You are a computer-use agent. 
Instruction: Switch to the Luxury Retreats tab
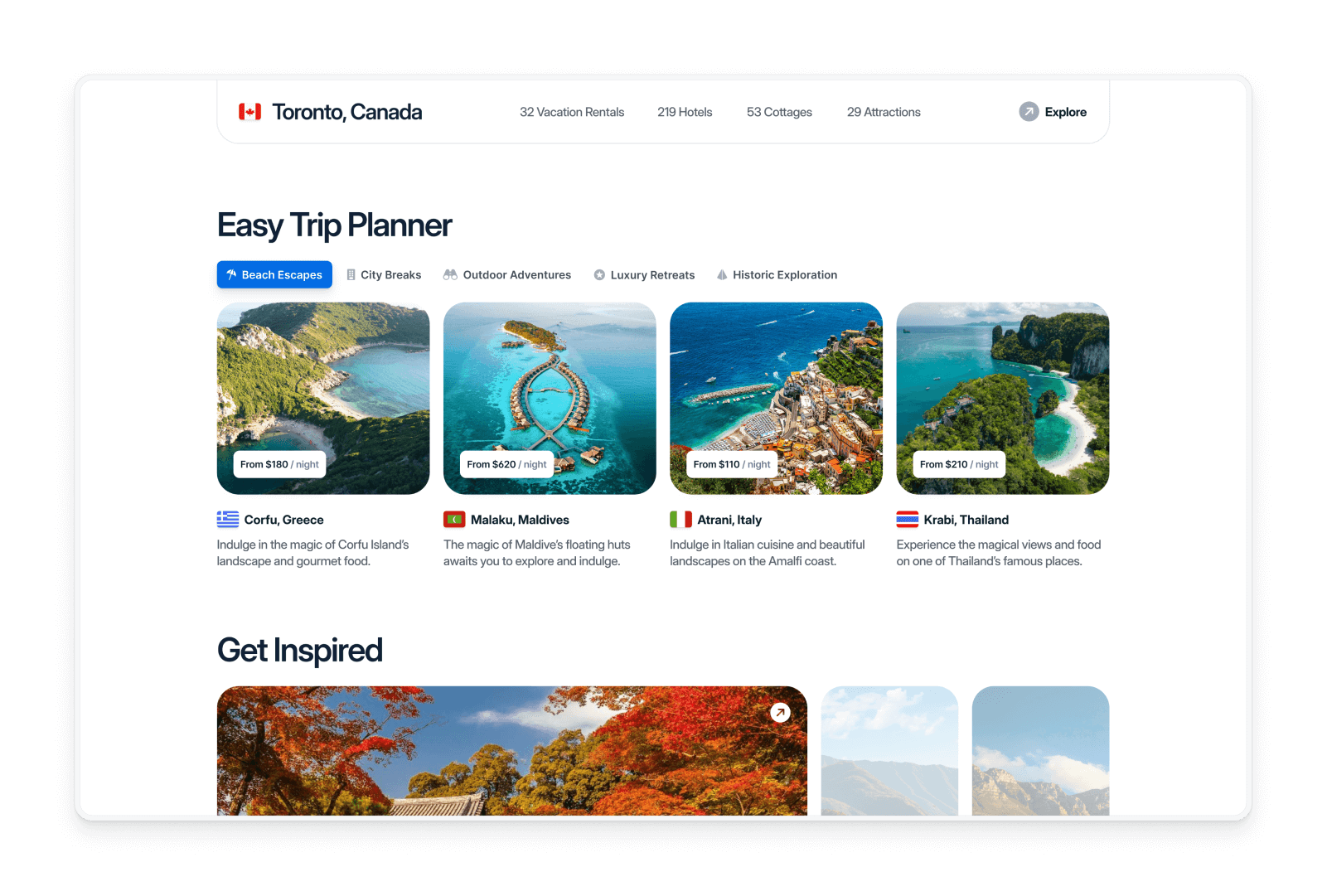point(644,274)
